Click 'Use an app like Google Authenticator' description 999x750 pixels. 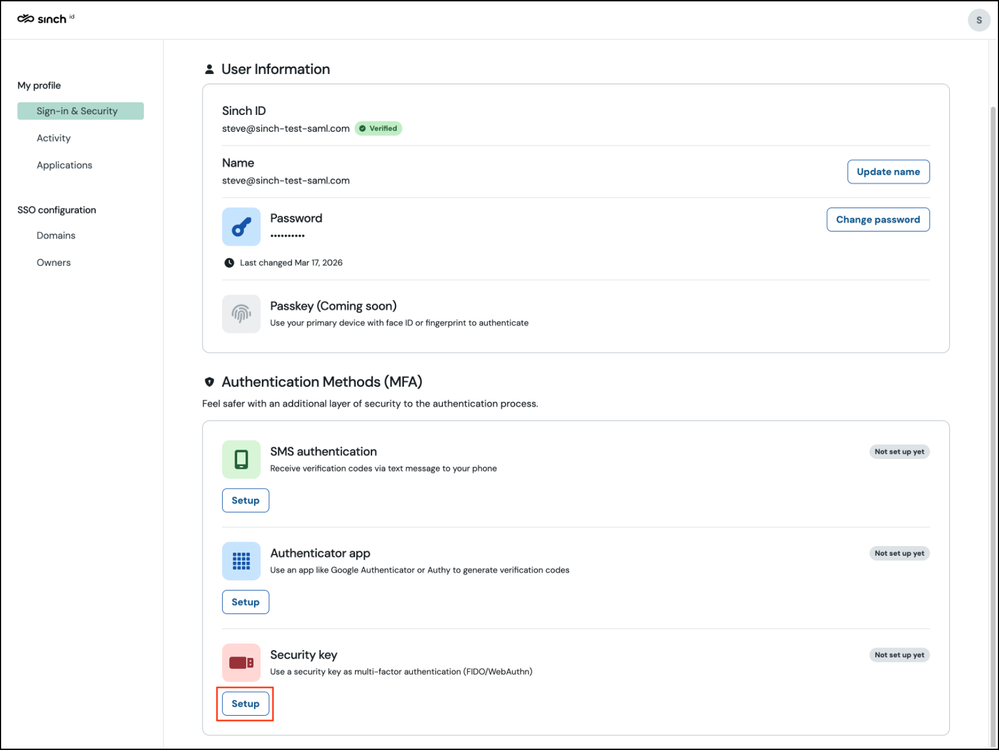pyautogui.click(x=420, y=570)
